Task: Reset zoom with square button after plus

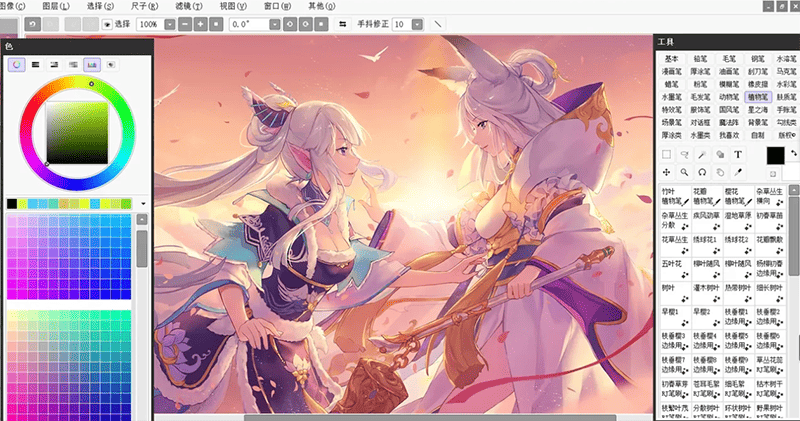Action: pyautogui.click(x=216, y=24)
